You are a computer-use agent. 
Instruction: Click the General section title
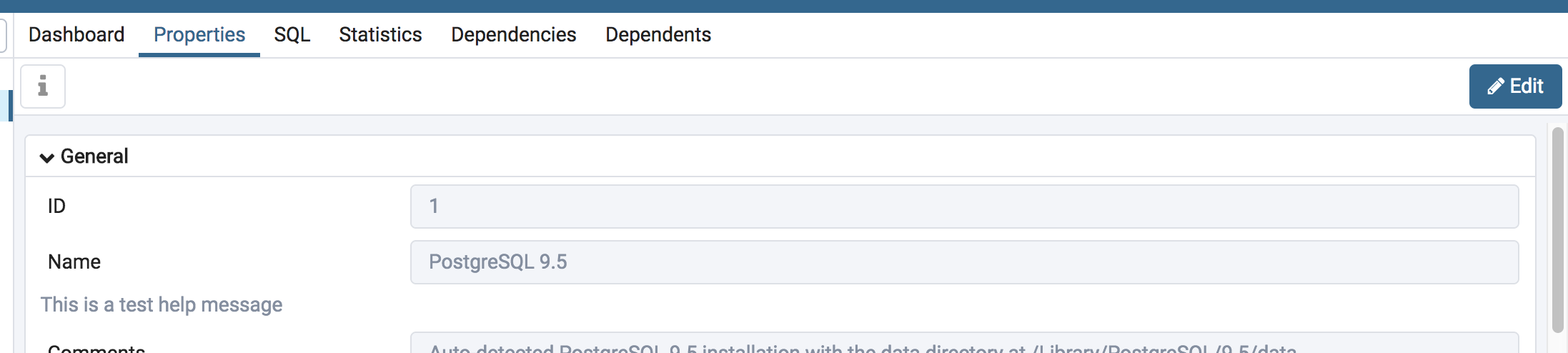(x=94, y=156)
